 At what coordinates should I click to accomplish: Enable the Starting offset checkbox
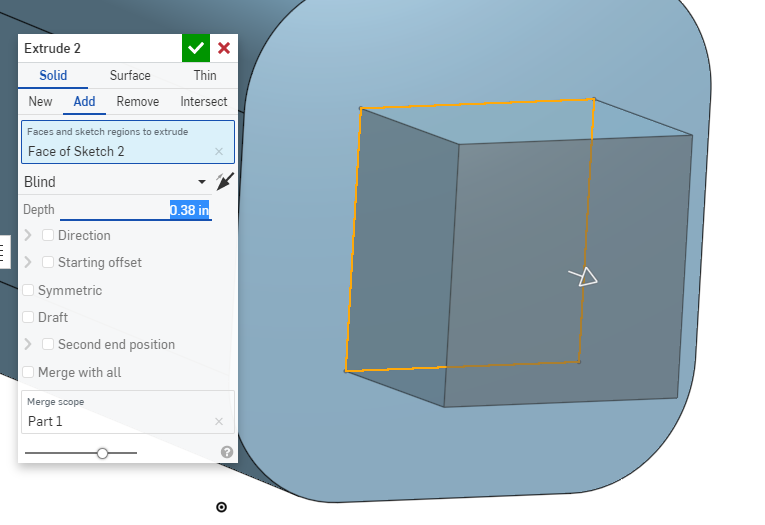coord(48,262)
